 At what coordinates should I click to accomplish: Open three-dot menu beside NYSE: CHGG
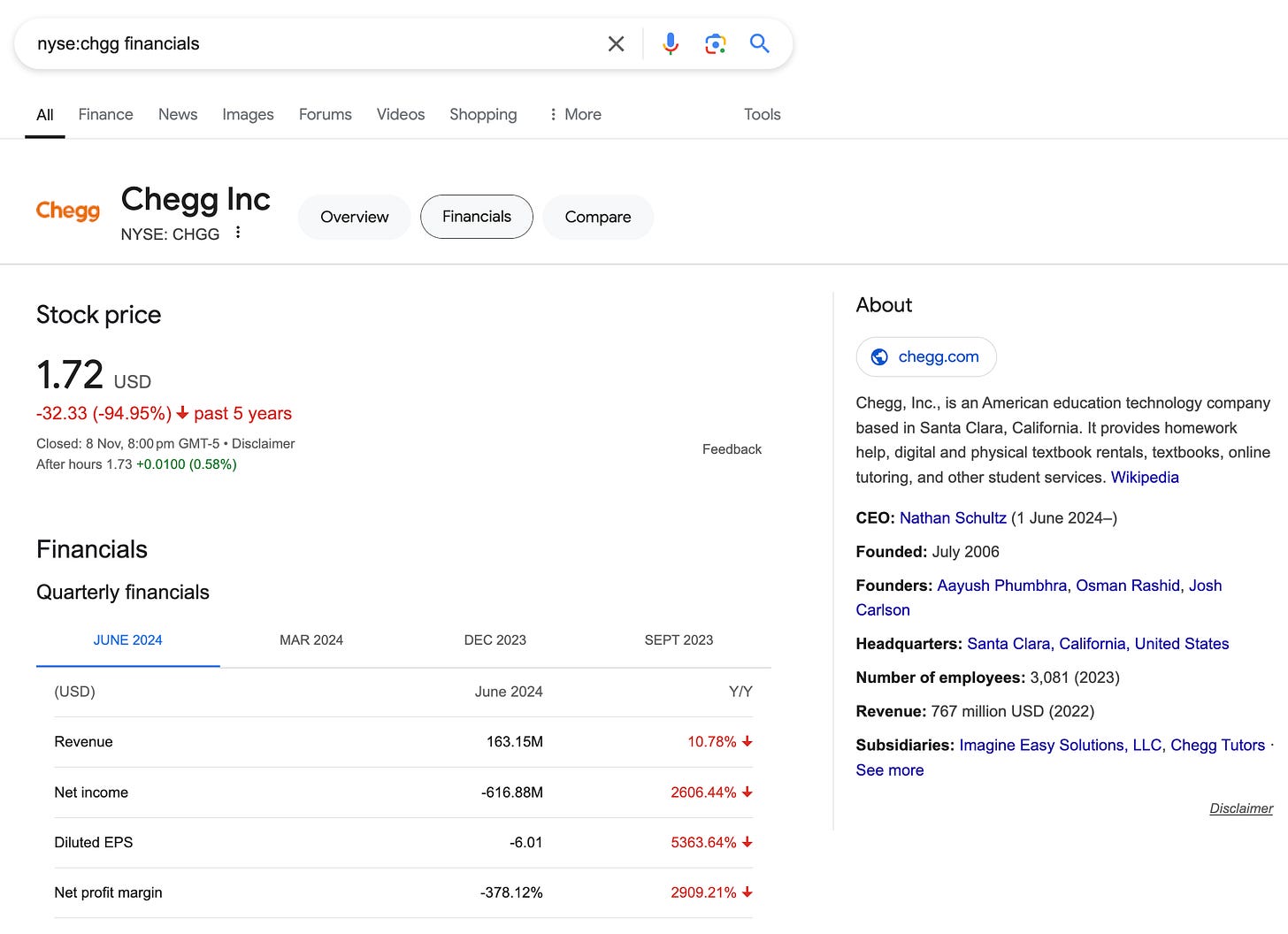coord(238,233)
